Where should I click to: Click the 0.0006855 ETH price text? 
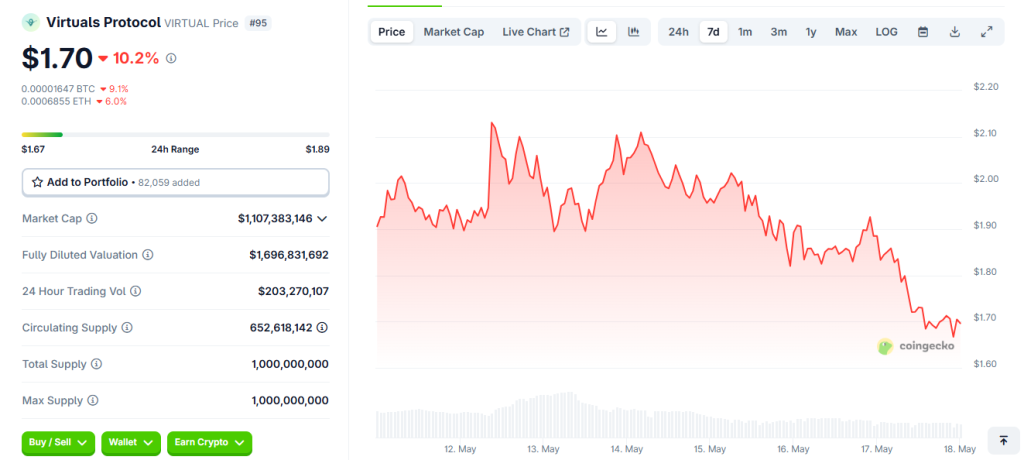tap(56, 101)
